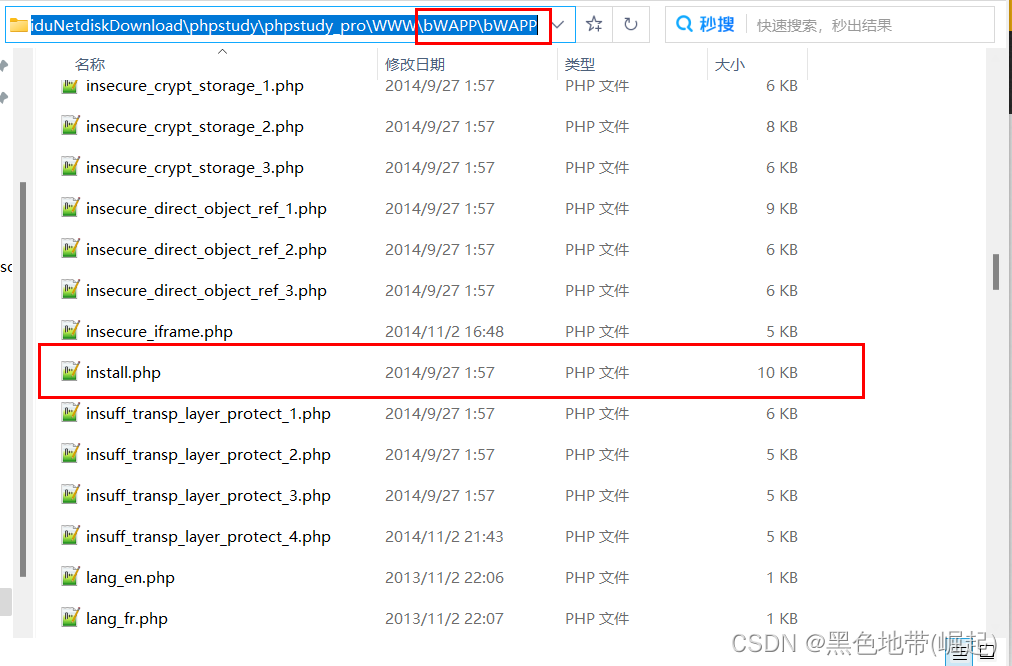Select file name insecure_direct_object_ref_1.php
Image resolution: width=1012 pixels, height=666 pixels.
coord(207,209)
